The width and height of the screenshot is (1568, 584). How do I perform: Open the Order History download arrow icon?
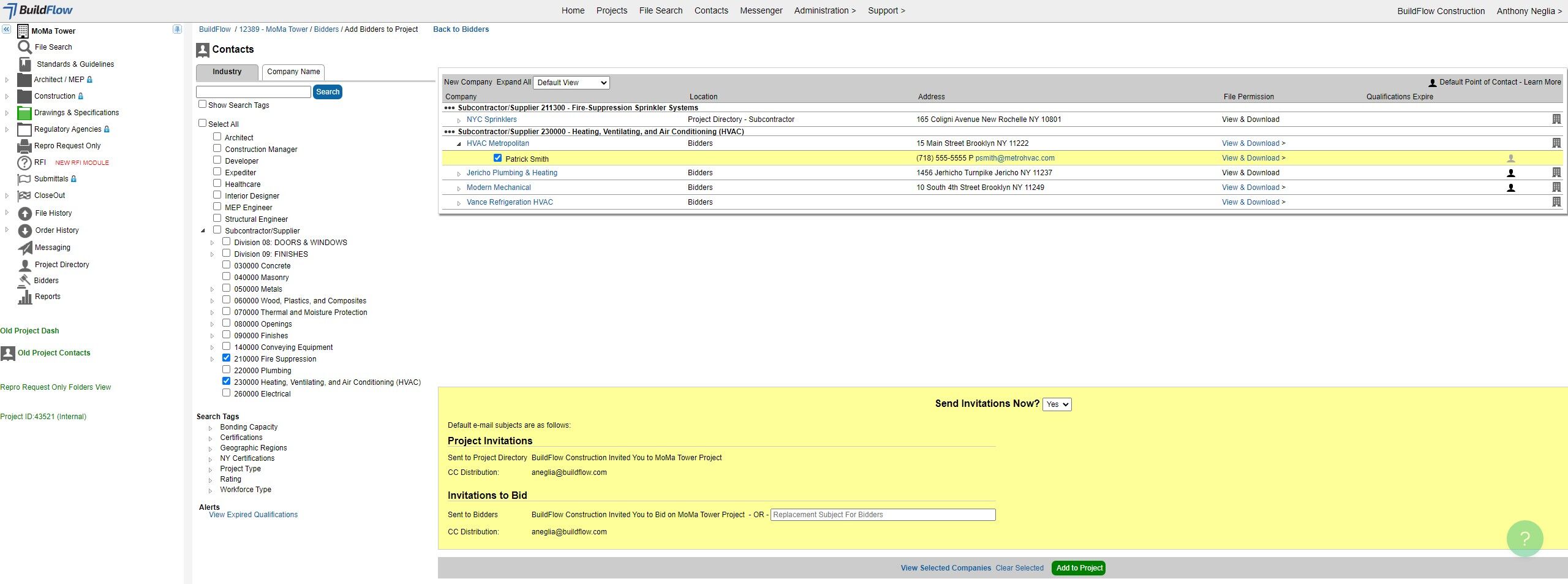25,230
